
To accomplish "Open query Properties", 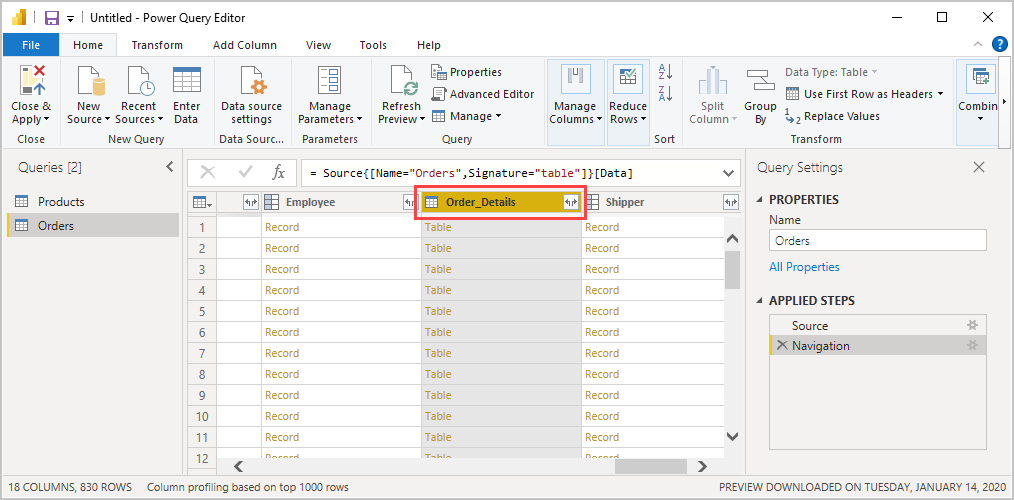I will tap(467, 72).
